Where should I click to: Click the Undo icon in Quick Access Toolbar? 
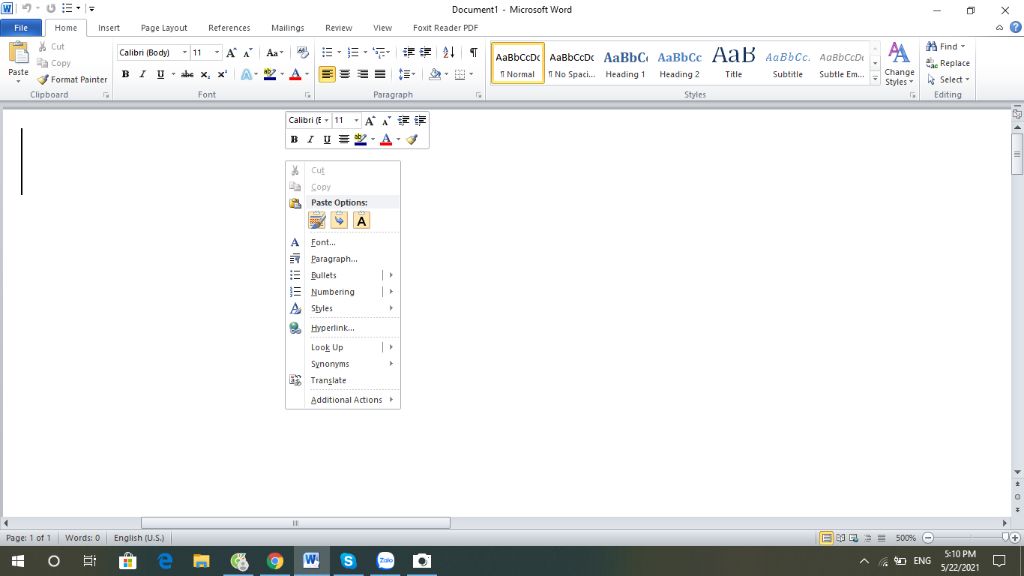point(26,8)
